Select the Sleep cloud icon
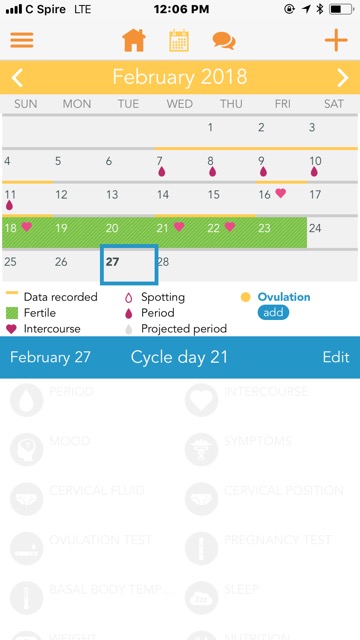Image resolution: width=360 pixels, height=640 pixels. pos(201,598)
